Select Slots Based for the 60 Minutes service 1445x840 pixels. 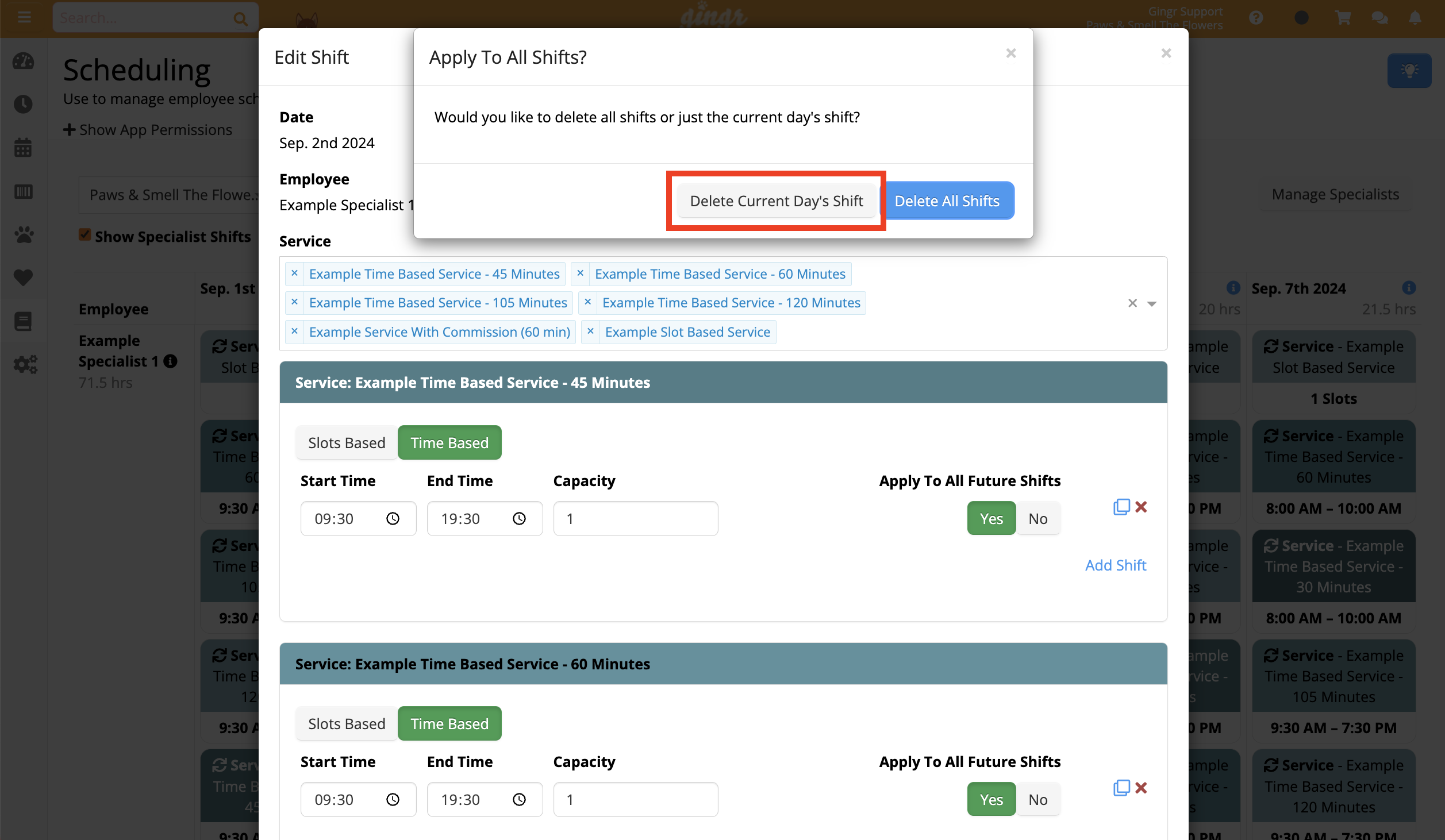347,723
